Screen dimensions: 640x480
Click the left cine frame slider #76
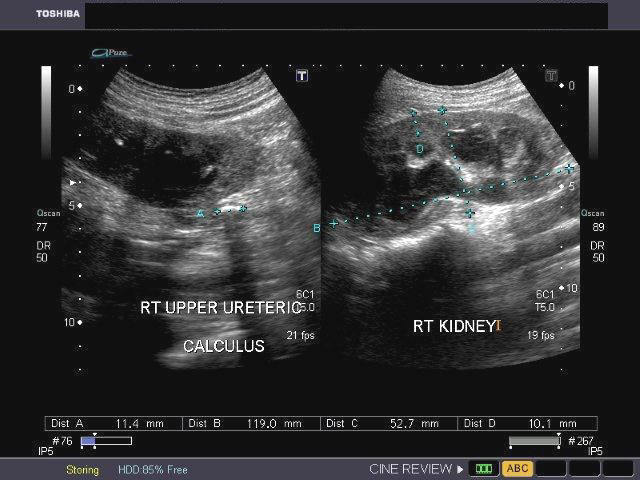coord(105,440)
